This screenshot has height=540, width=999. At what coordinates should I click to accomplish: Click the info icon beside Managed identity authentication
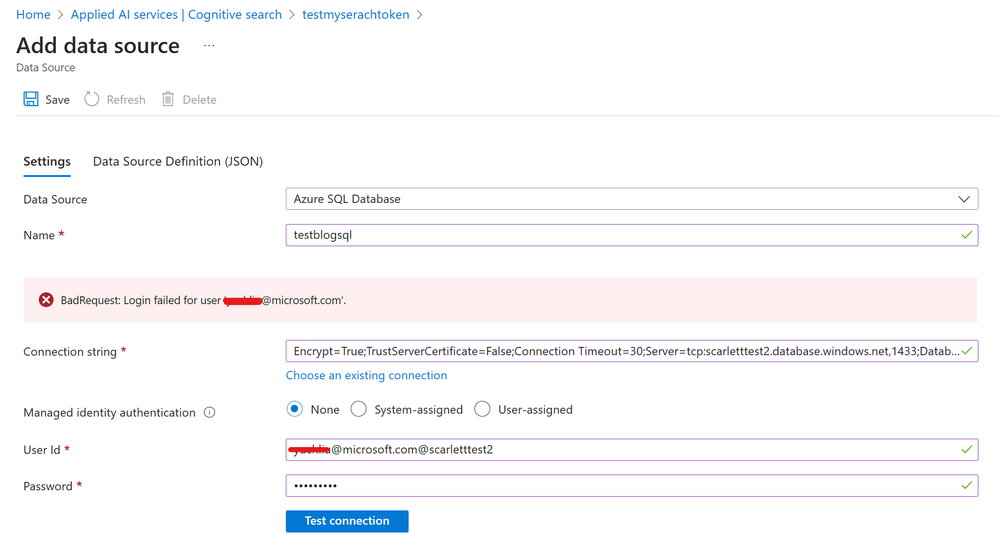(209, 413)
